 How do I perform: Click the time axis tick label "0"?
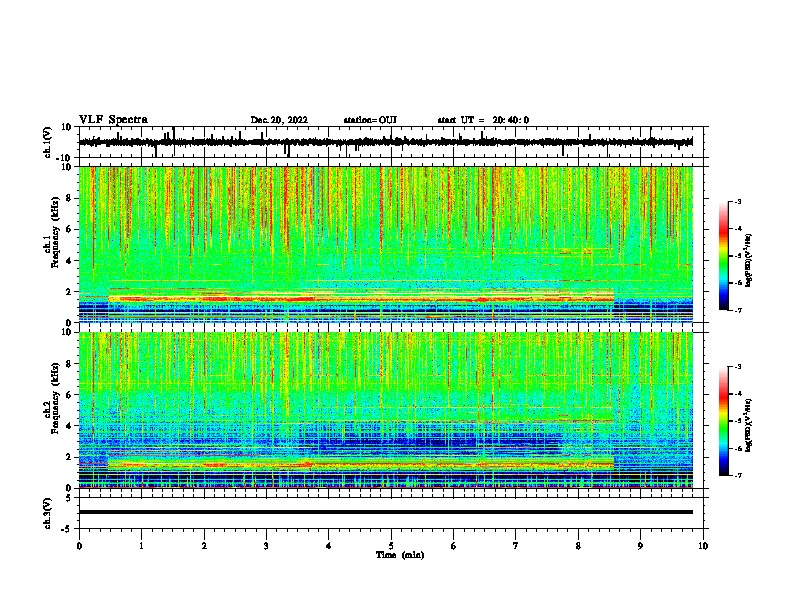(79, 546)
